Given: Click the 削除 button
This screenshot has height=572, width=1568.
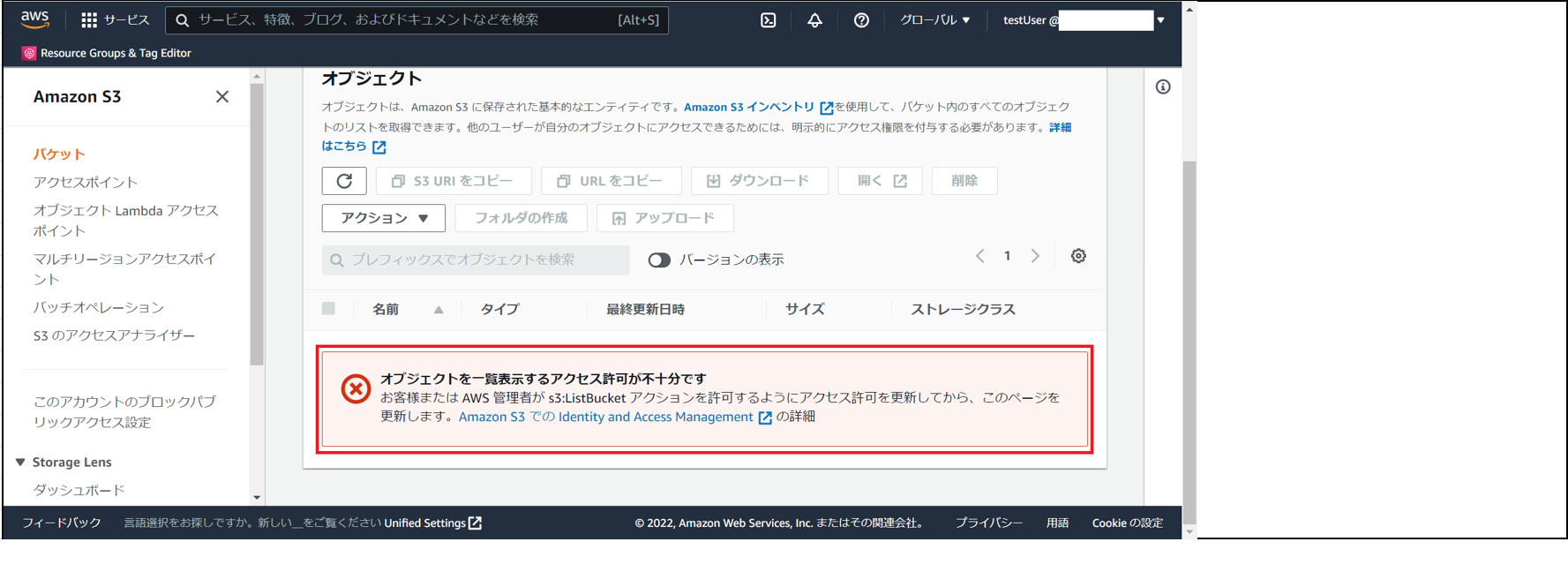Looking at the screenshot, I should pyautogui.click(x=964, y=181).
